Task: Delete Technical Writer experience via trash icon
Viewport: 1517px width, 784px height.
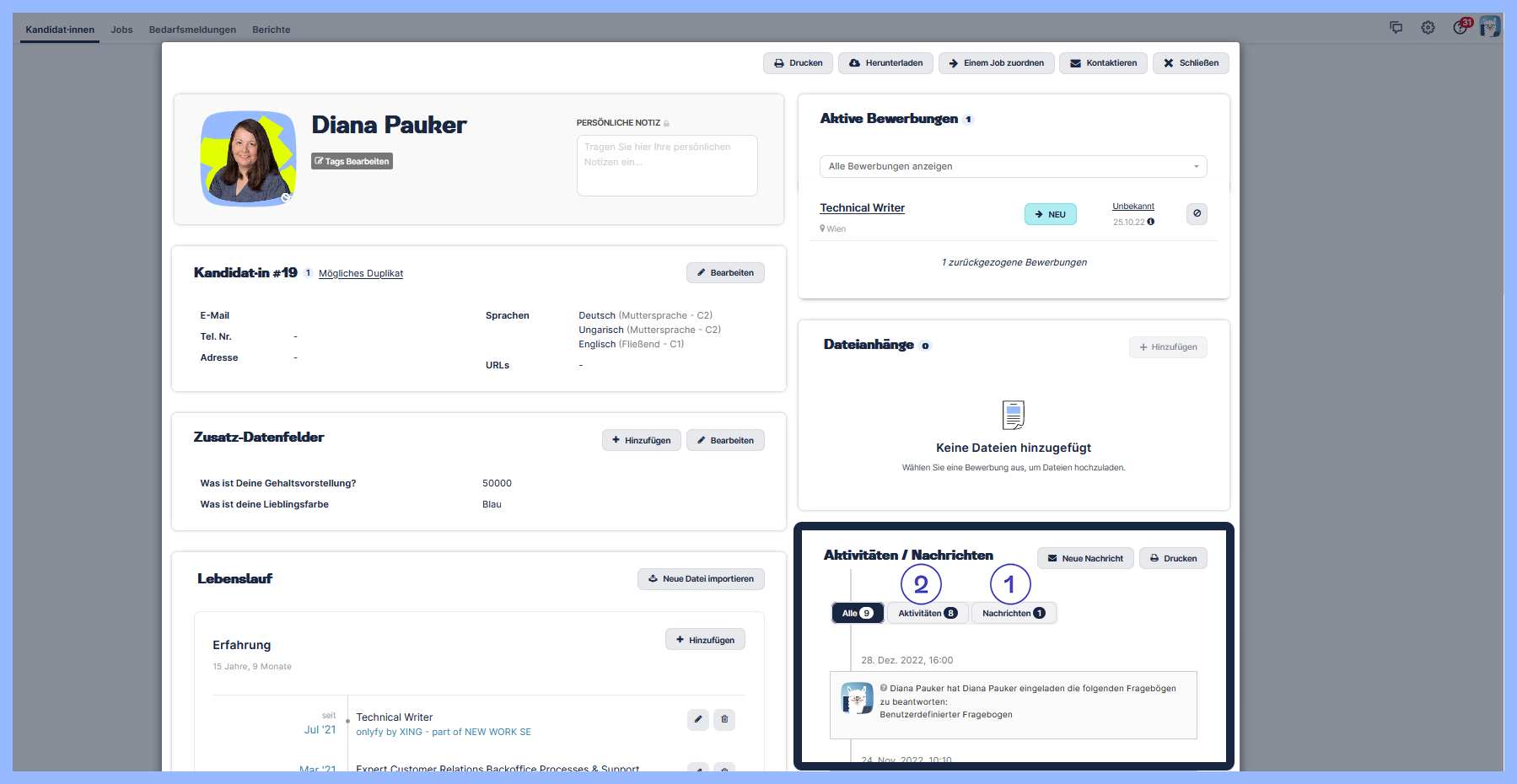Action: click(x=724, y=719)
